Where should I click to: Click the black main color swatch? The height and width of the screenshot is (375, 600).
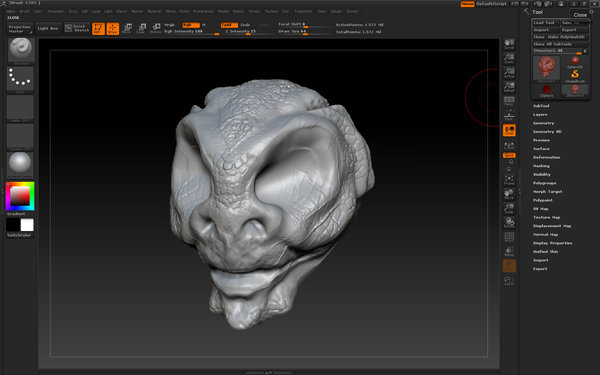coord(13,225)
